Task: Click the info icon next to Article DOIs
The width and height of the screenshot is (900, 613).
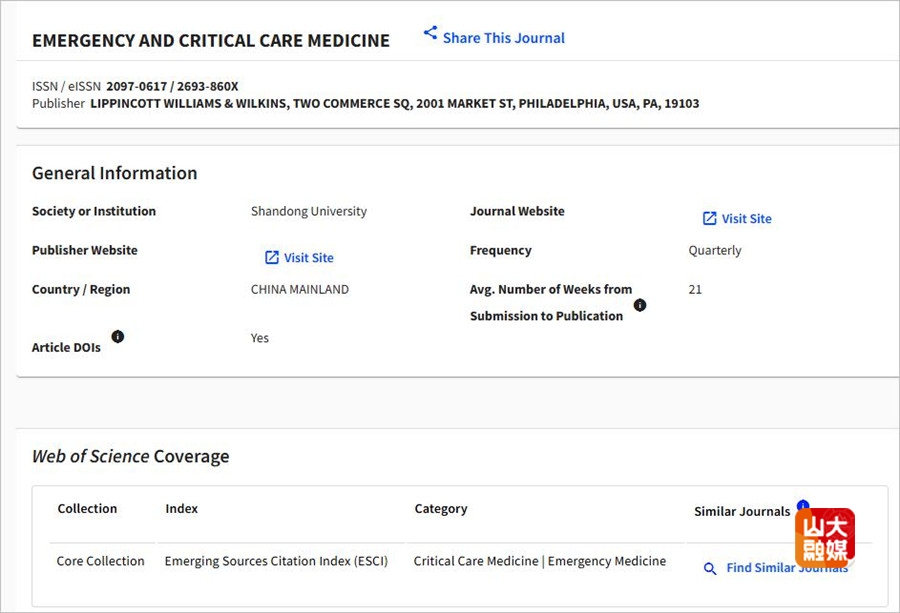Action: point(118,337)
